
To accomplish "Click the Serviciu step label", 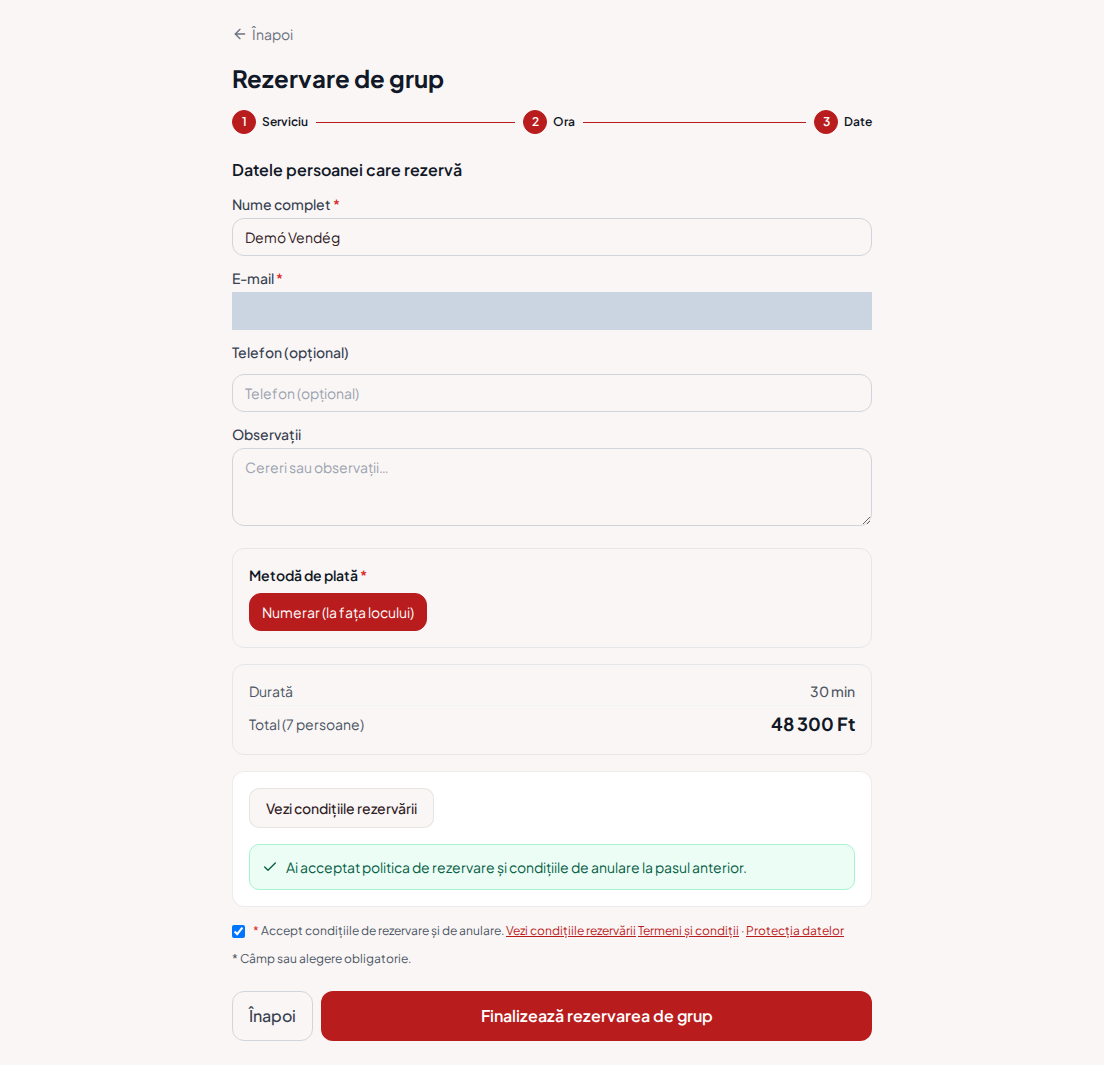I will pyautogui.click(x=284, y=122).
